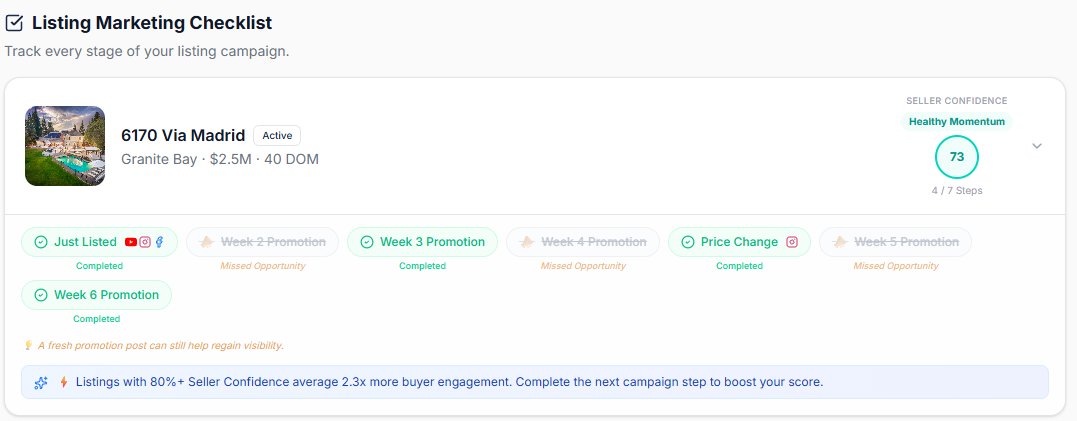Image resolution: width=1077 pixels, height=421 pixels.
Task: Click the sparkle icon in the blue banner
Action: tap(41, 383)
